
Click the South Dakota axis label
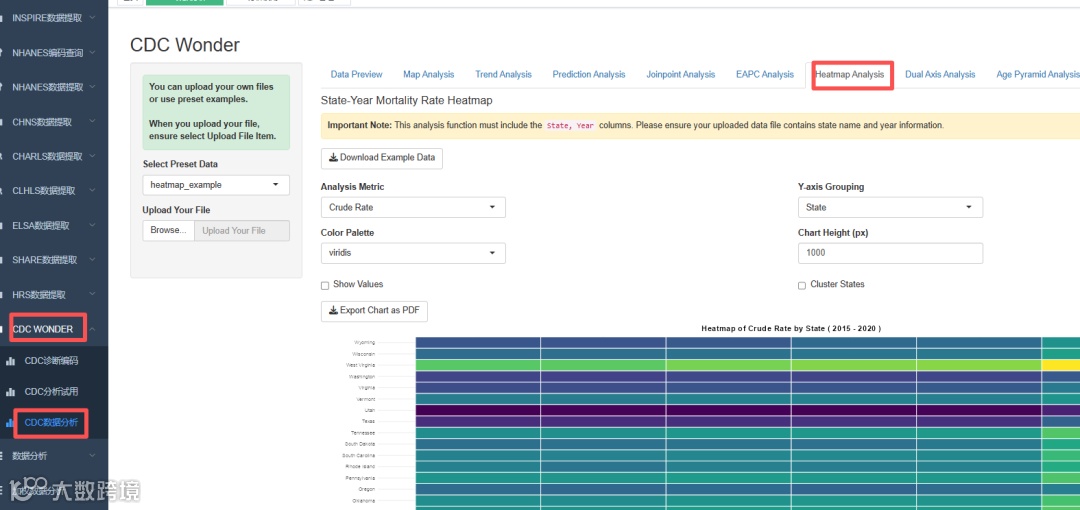361,444
